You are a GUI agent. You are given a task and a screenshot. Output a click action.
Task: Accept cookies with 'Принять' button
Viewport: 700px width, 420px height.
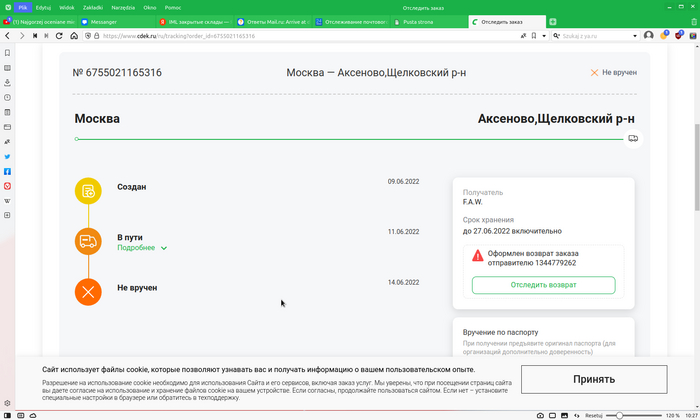594,380
